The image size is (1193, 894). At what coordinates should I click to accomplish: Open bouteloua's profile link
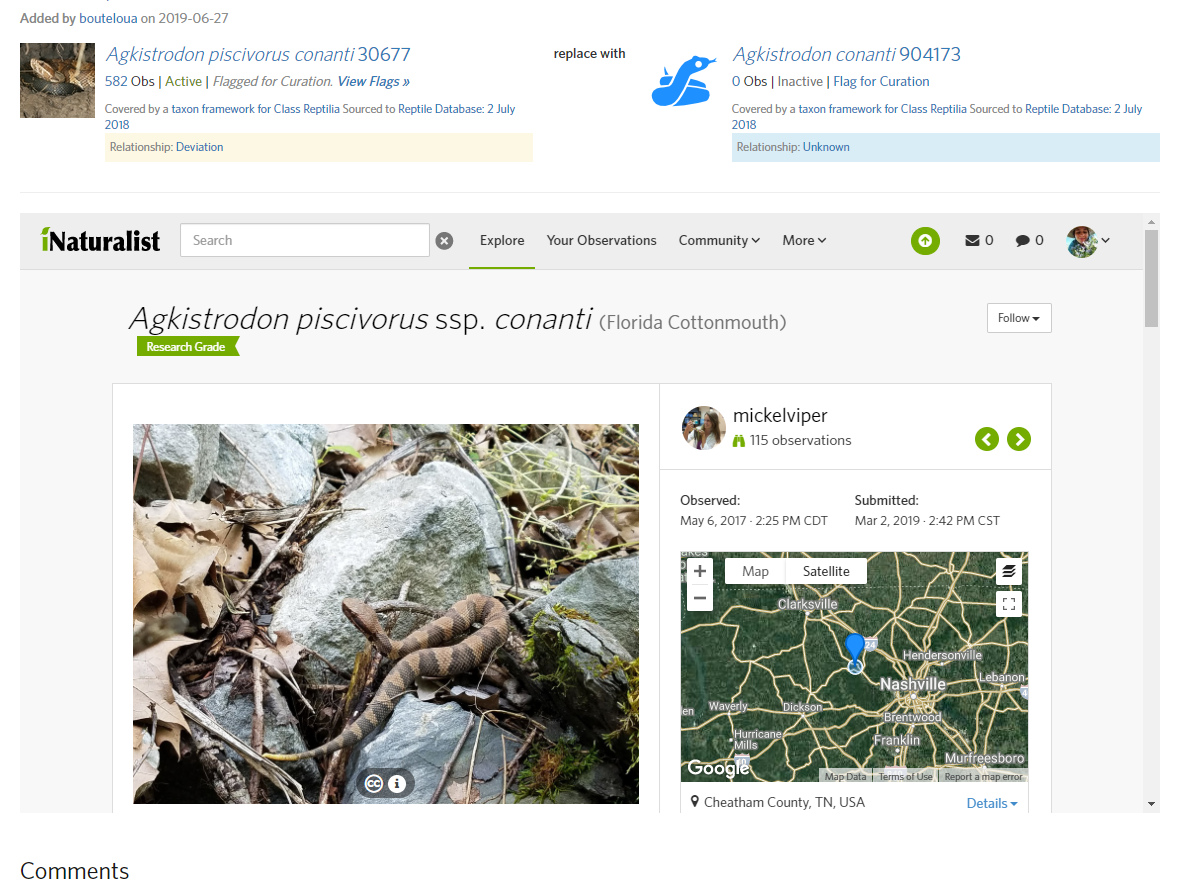pos(108,18)
